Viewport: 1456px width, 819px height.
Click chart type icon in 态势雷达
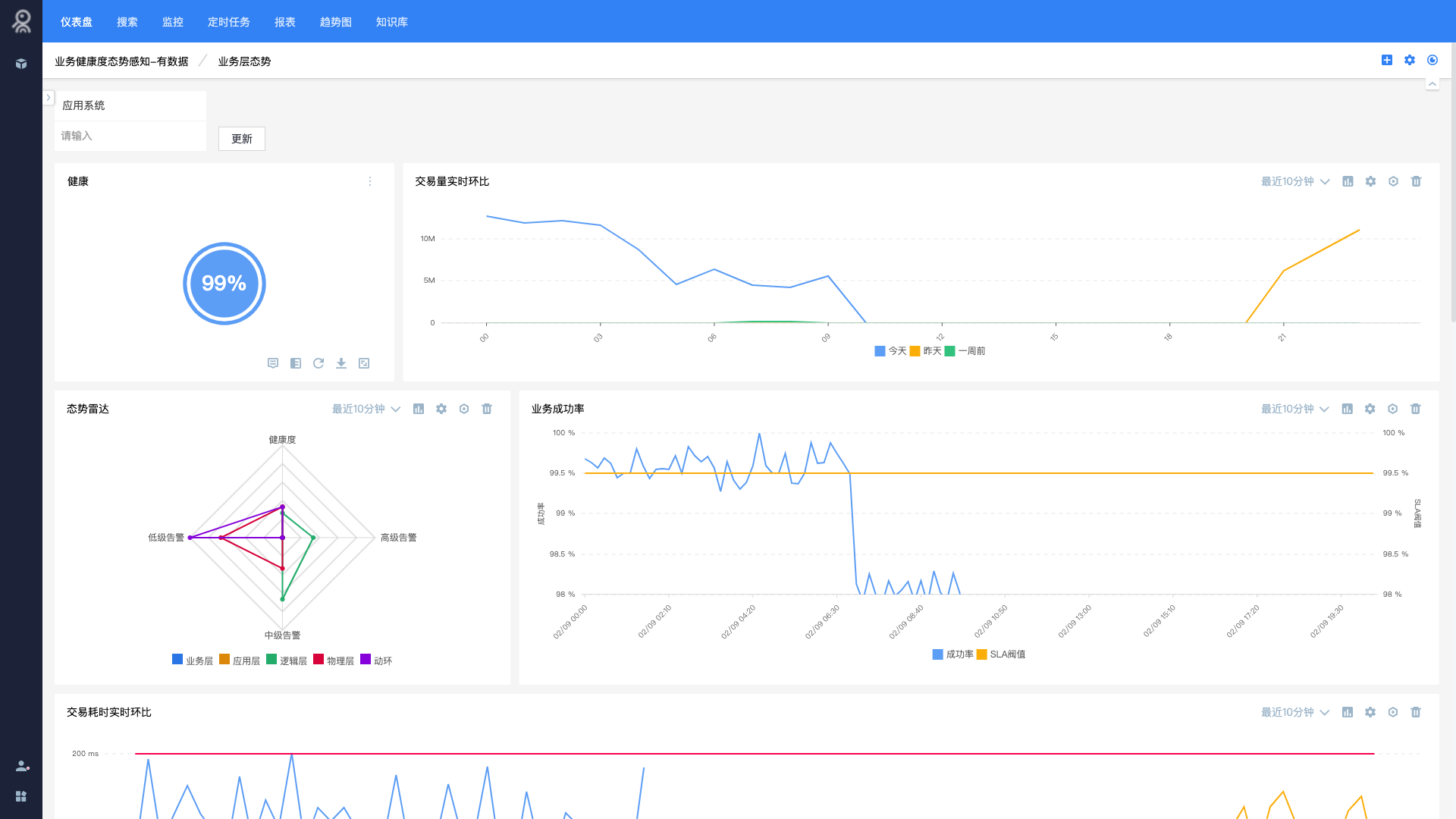point(419,409)
